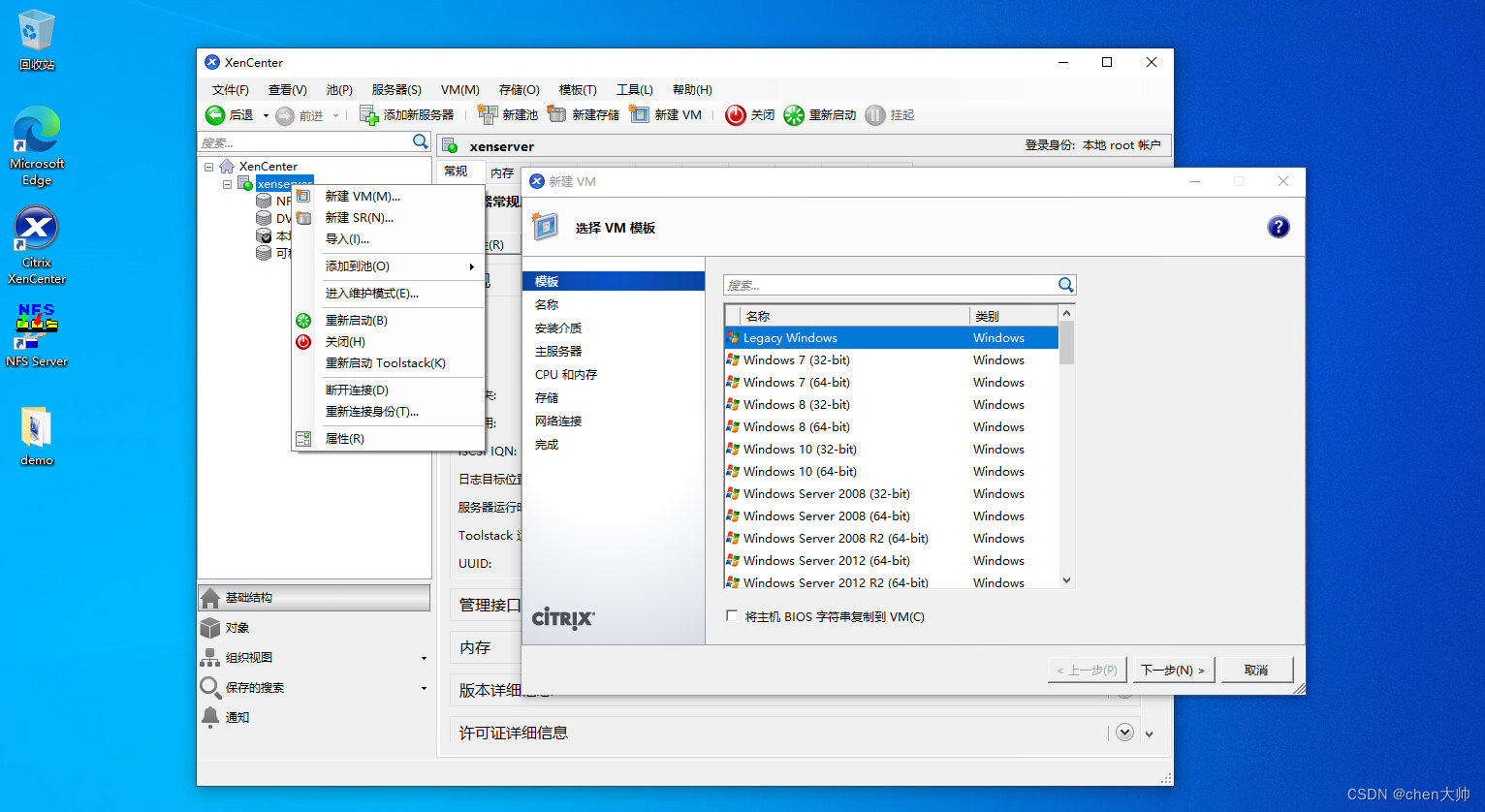Open Citrix XenCenter desktop shortcut
The width and height of the screenshot is (1485, 812).
point(37,244)
